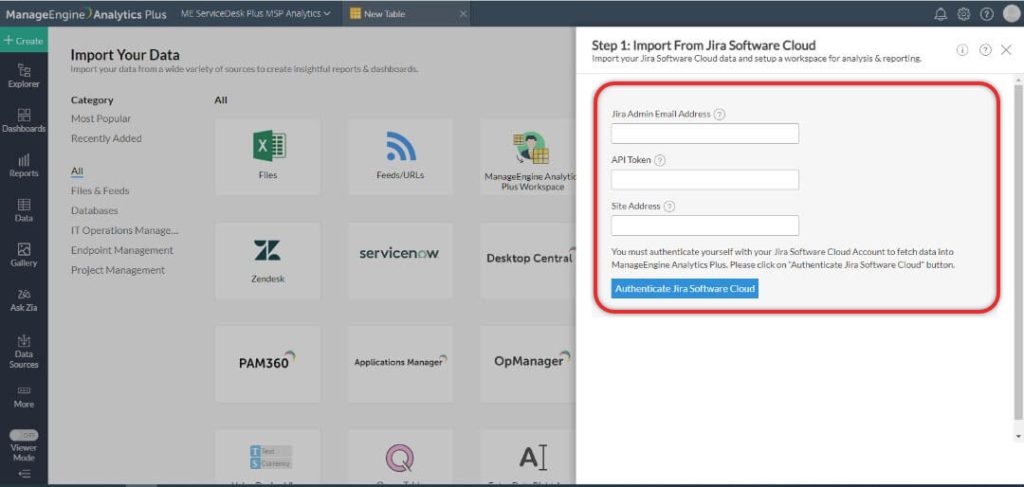Close the New Table tab
The height and width of the screenshot is (487, 1024).
(463, 14)
